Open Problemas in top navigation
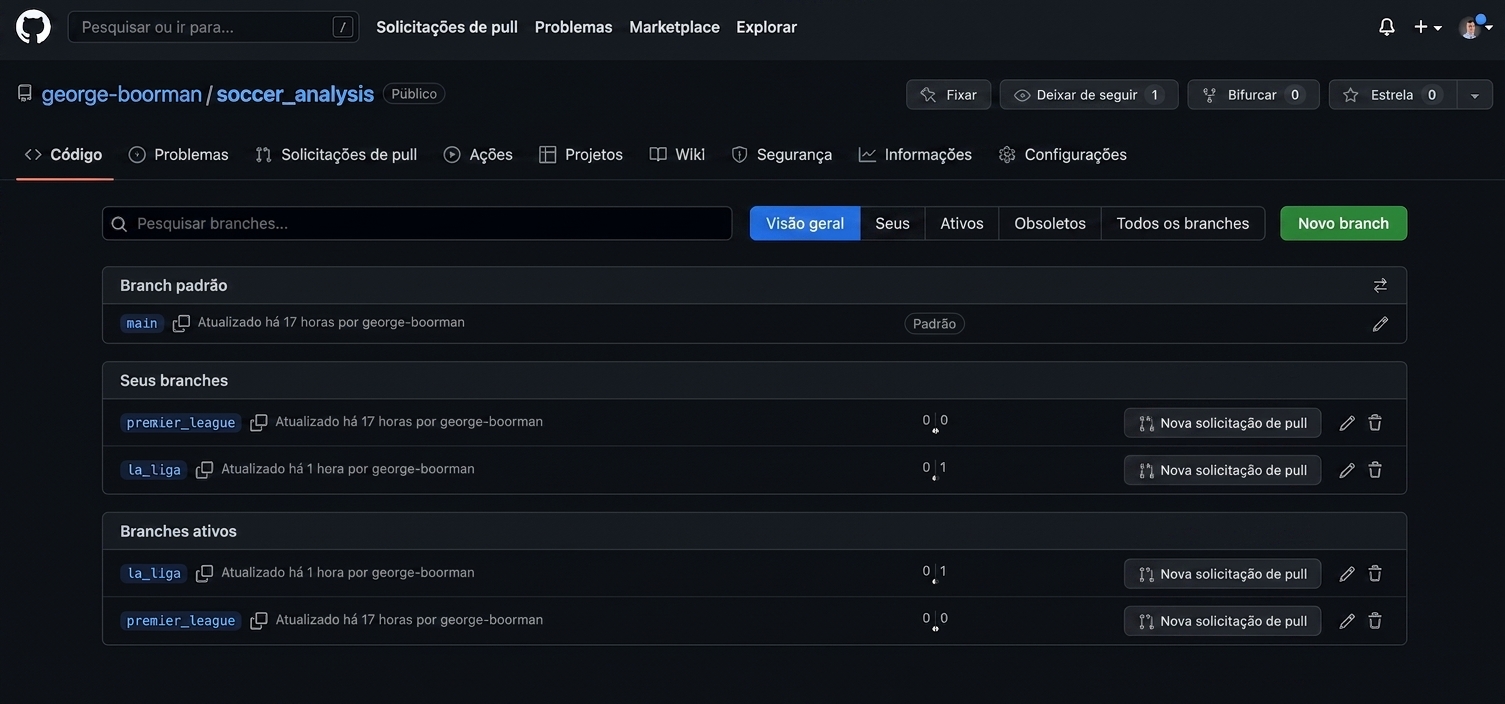This screenshot has height=704, width=1505. (573, 27)
